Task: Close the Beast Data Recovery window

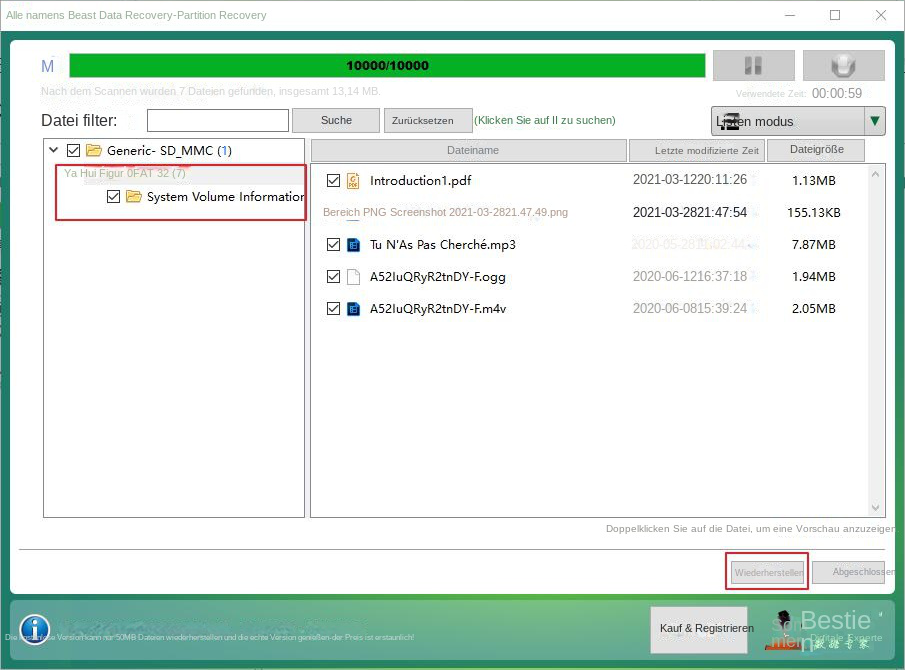Action: coord(881,15)
